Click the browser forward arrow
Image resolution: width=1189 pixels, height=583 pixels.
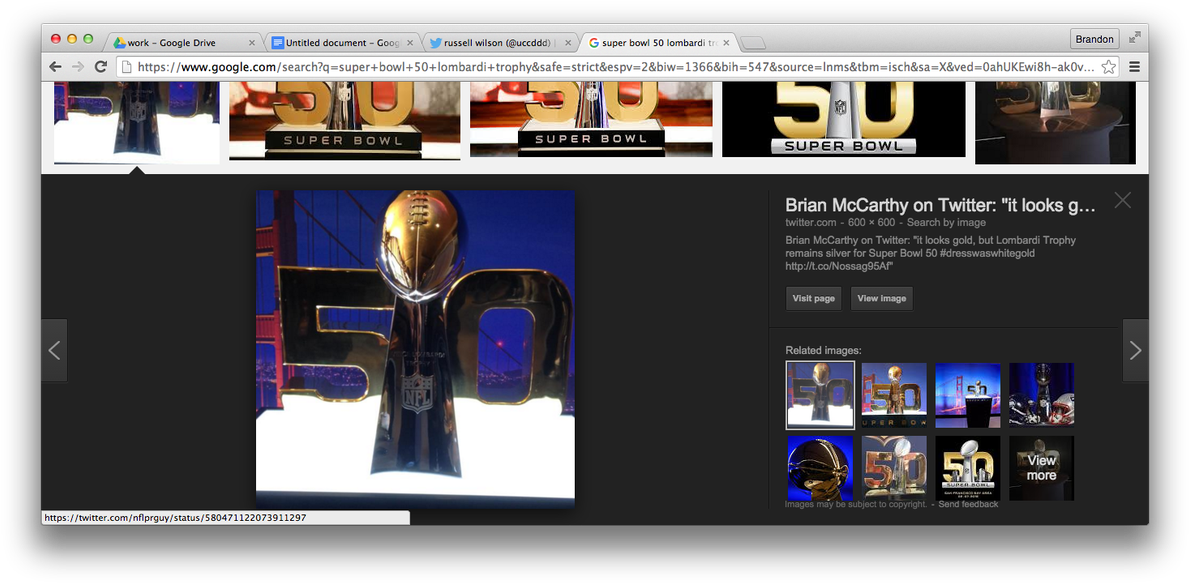[77, 67]
